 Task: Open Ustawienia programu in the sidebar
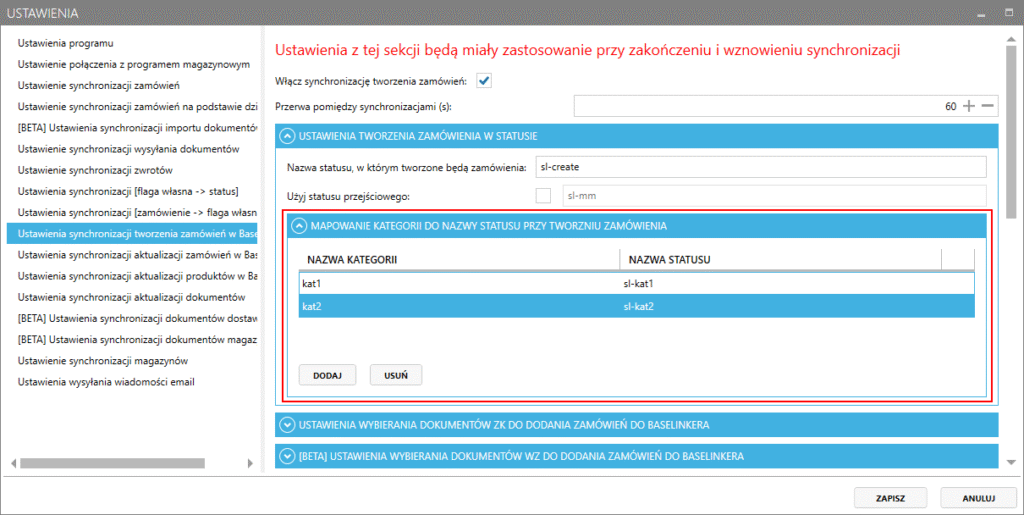tap(66, 43)
